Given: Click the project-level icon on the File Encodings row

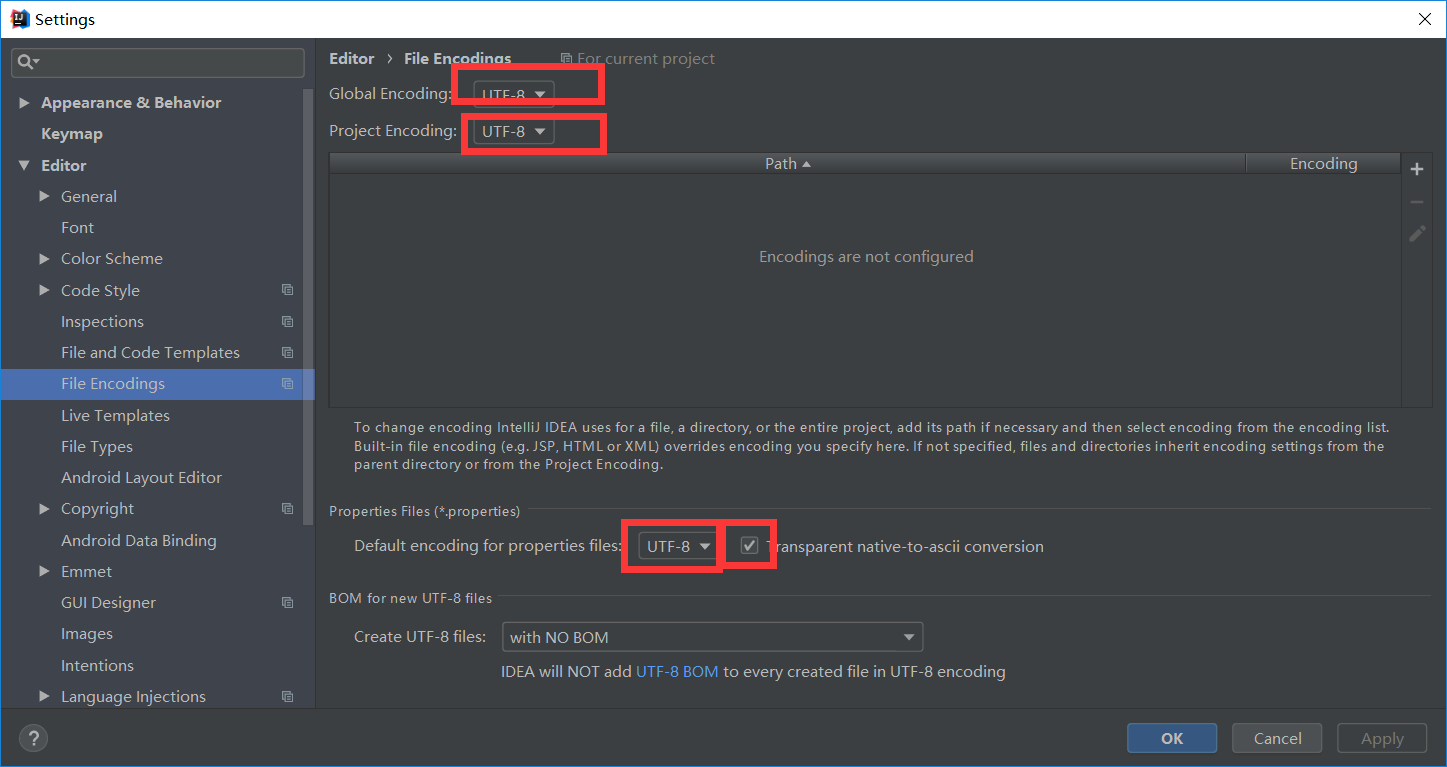Looking at the screenshot, I should point(288,384).
